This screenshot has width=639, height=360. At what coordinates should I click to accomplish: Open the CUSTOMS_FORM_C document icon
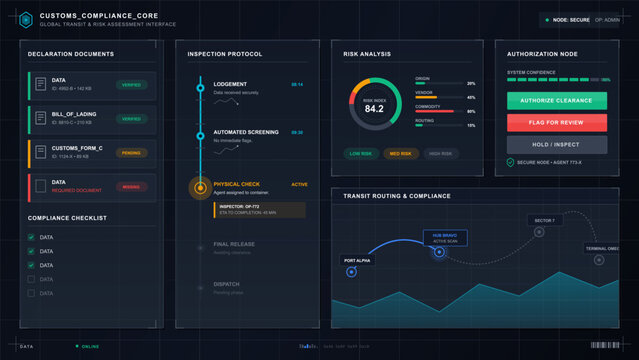40,152
